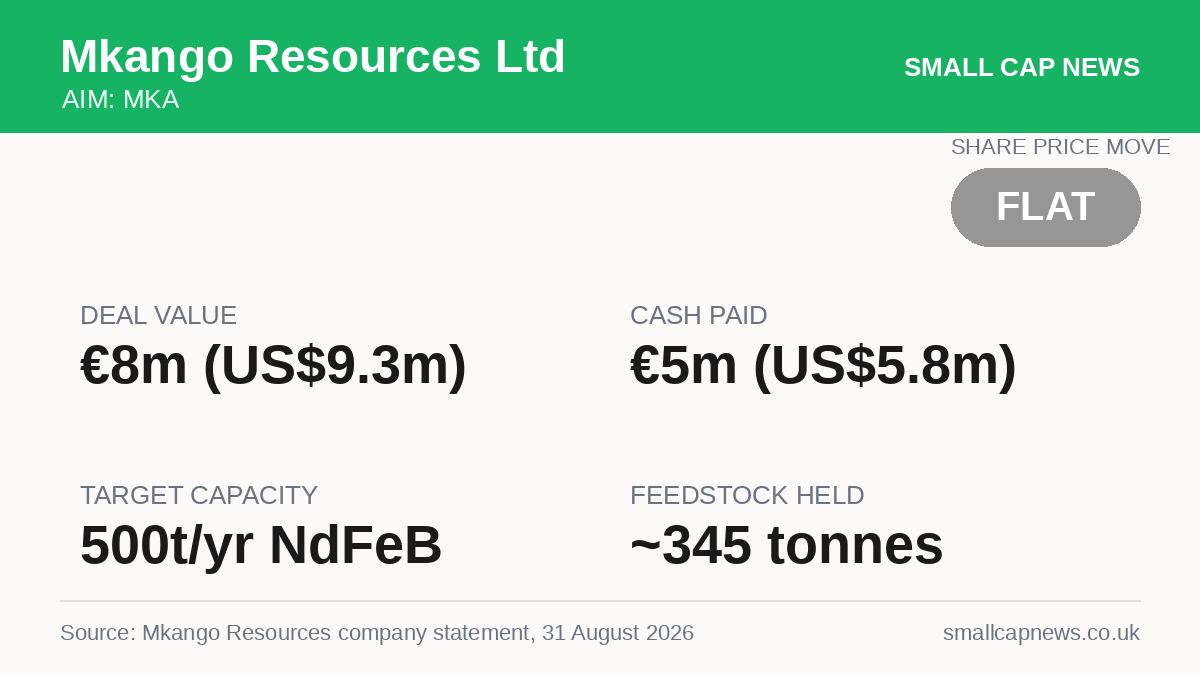Click the DEAL VALUE label
The height and width of the screenshot is (675, 1200).
pos(159,316)
